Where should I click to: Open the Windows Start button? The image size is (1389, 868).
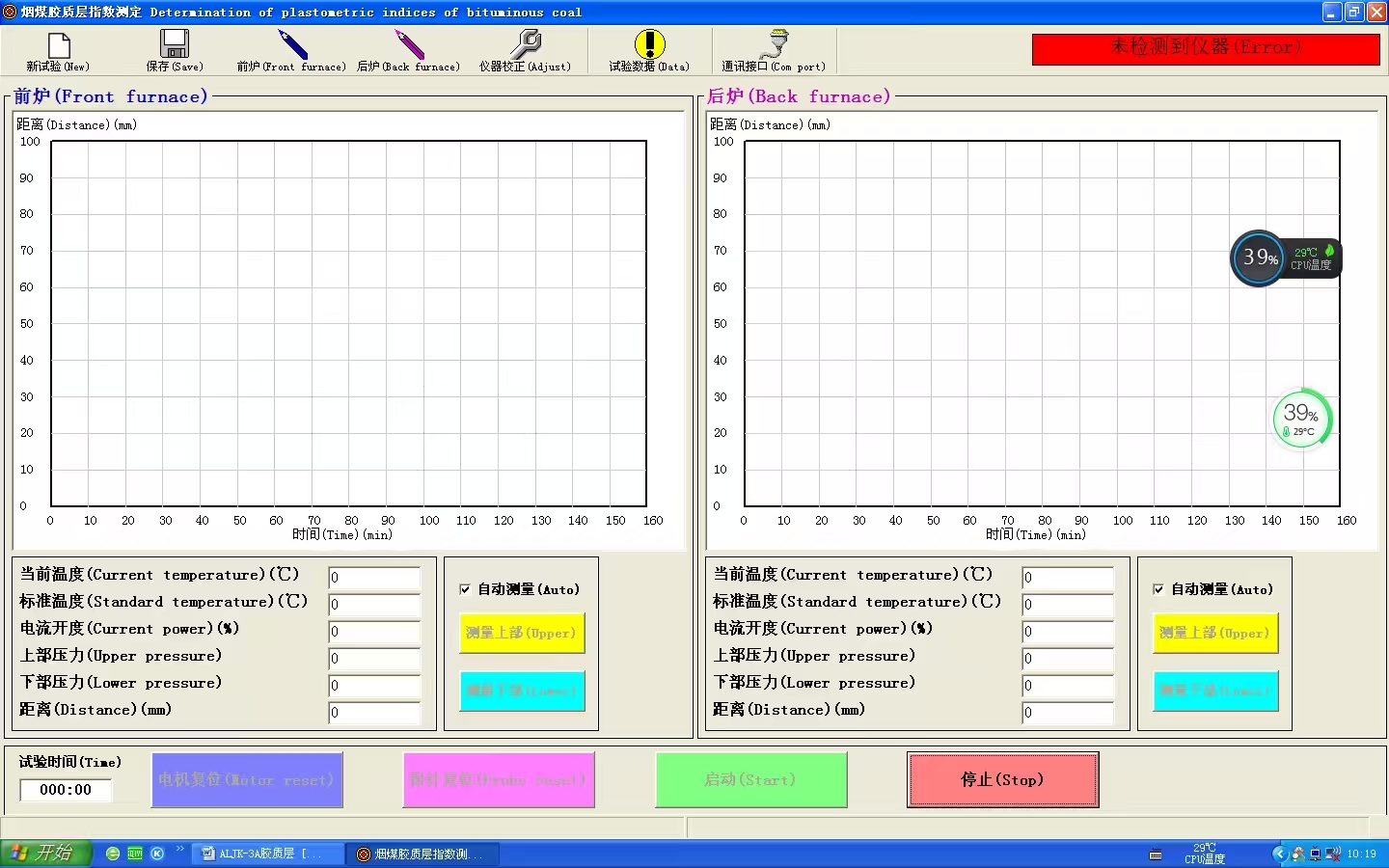coord(45,854)
